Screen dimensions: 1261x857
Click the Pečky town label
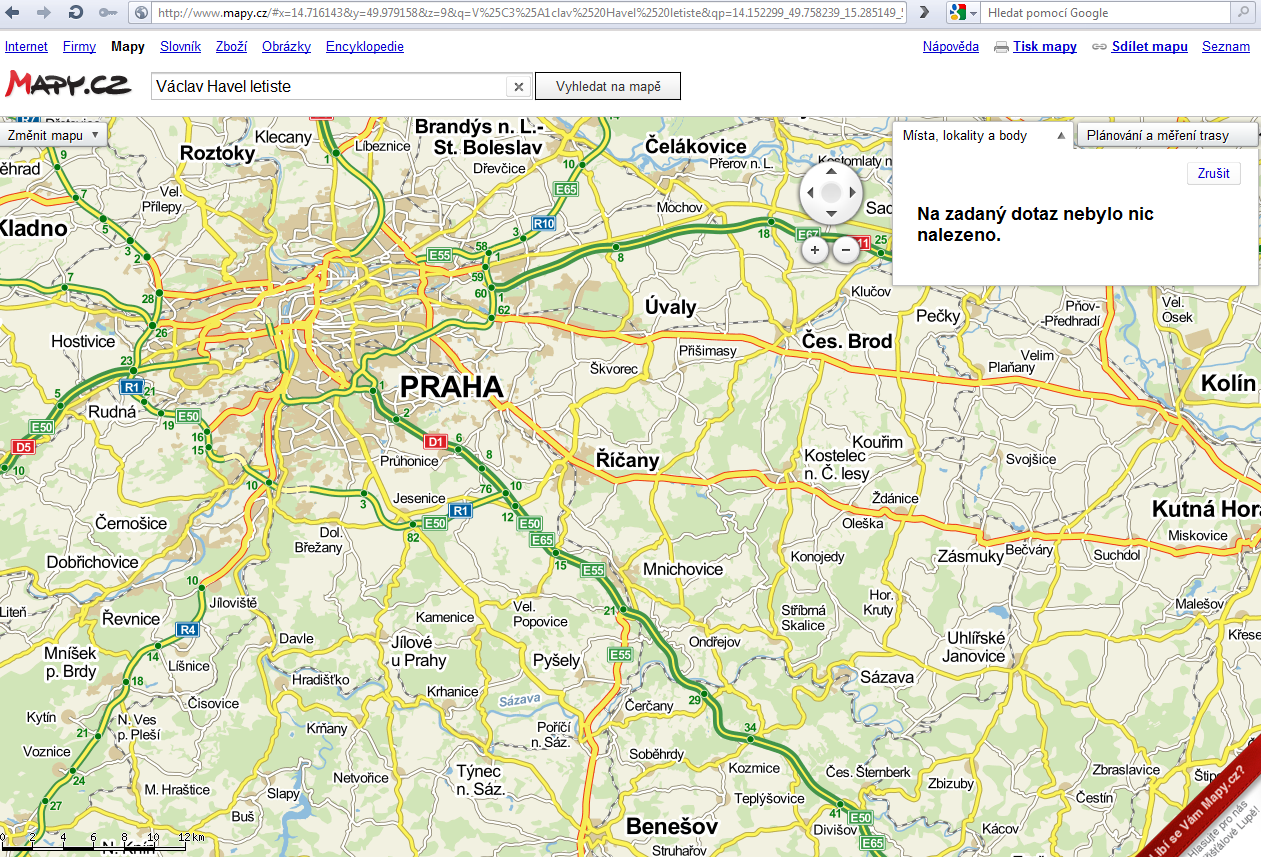938,316
